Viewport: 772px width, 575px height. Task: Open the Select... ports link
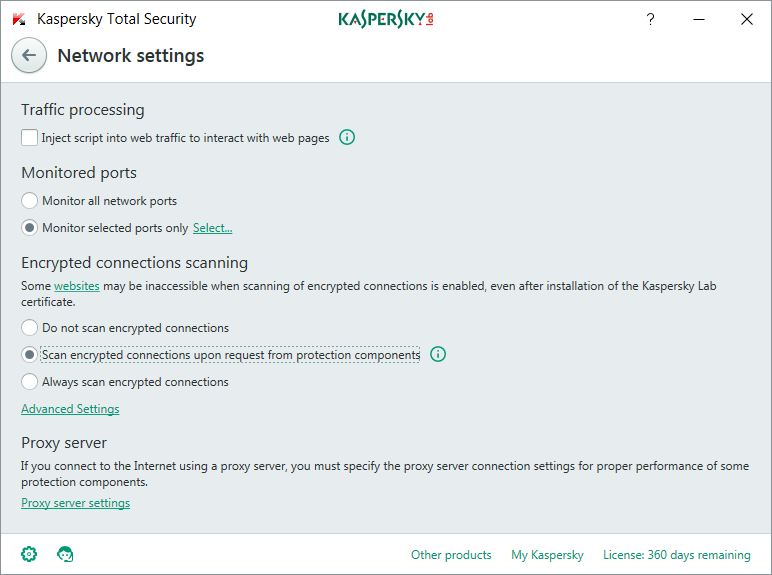[x=212, y=228]
